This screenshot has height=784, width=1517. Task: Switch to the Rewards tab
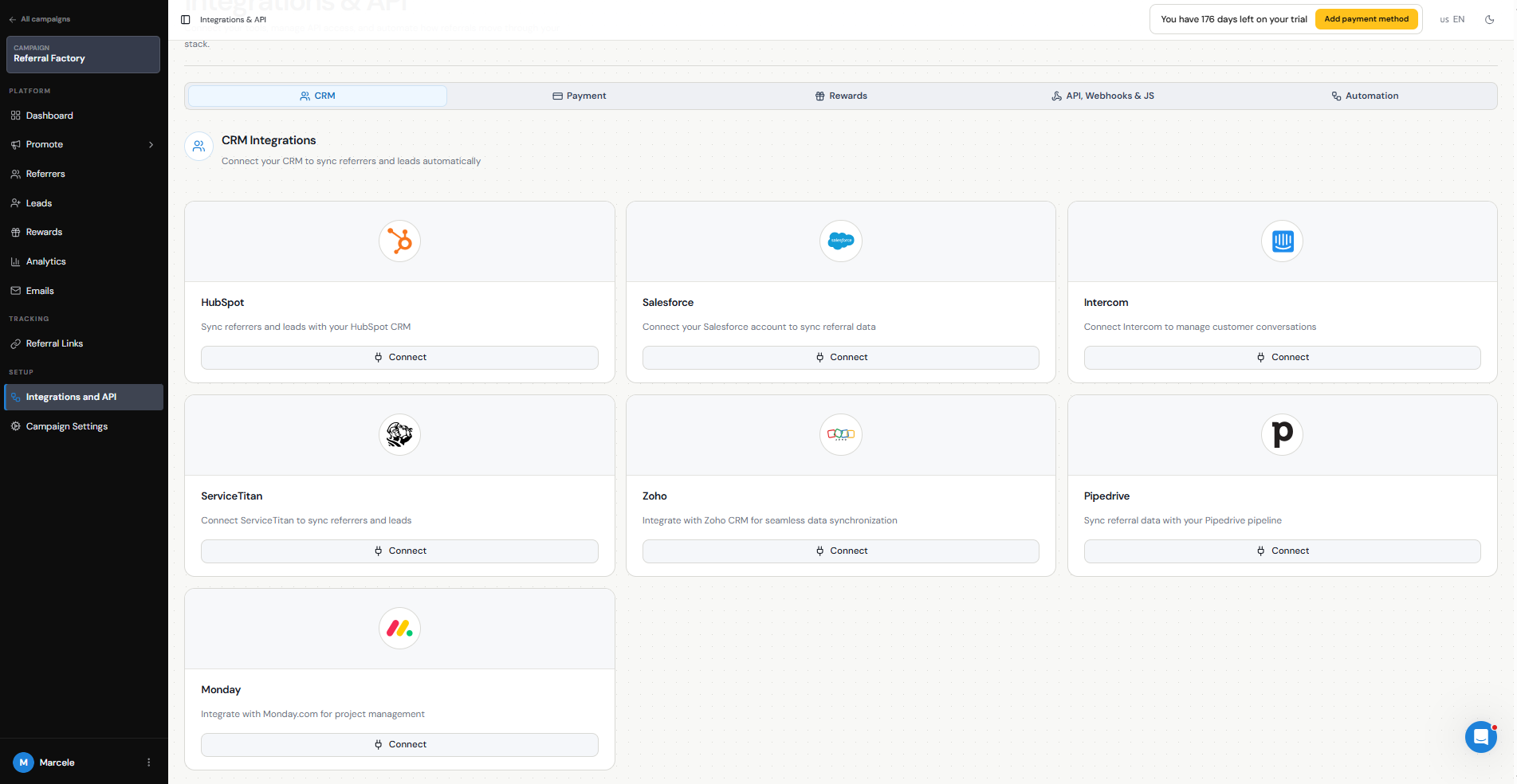(841, 96)
